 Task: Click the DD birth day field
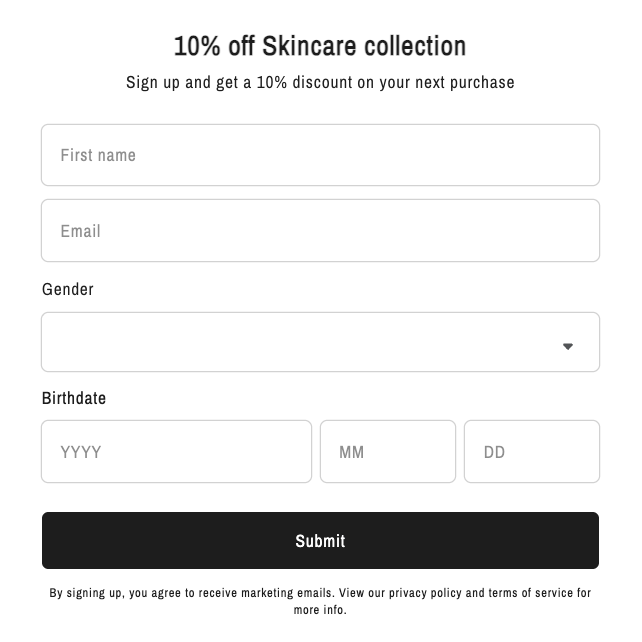click(531, 452)
